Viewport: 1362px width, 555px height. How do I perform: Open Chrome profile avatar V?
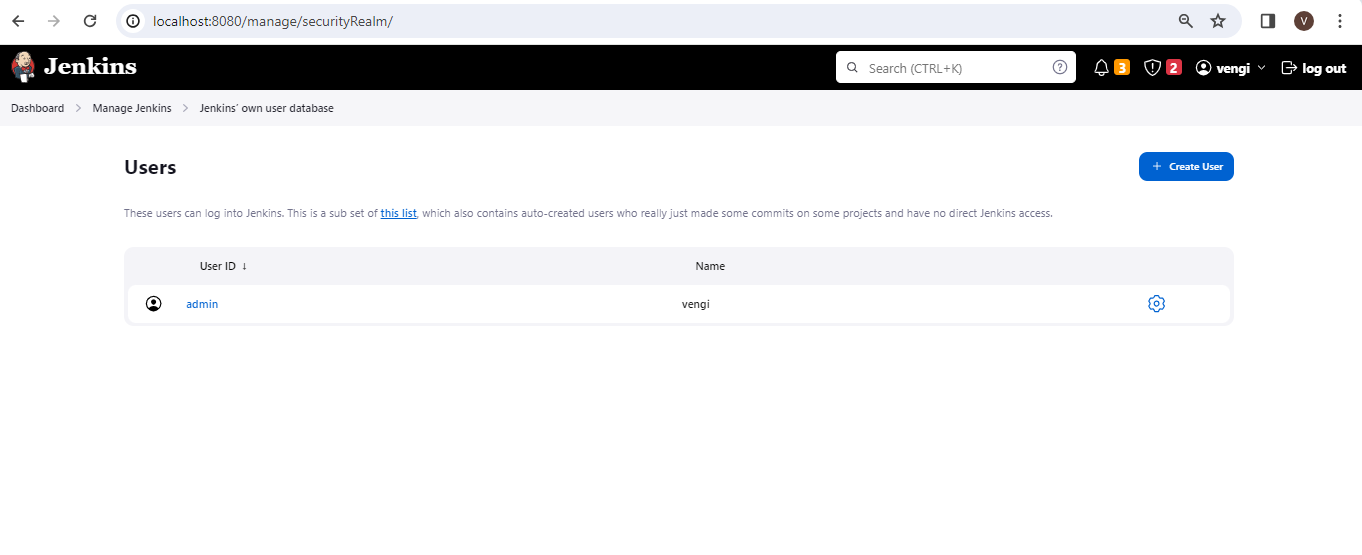click(x=1304, y=21)
